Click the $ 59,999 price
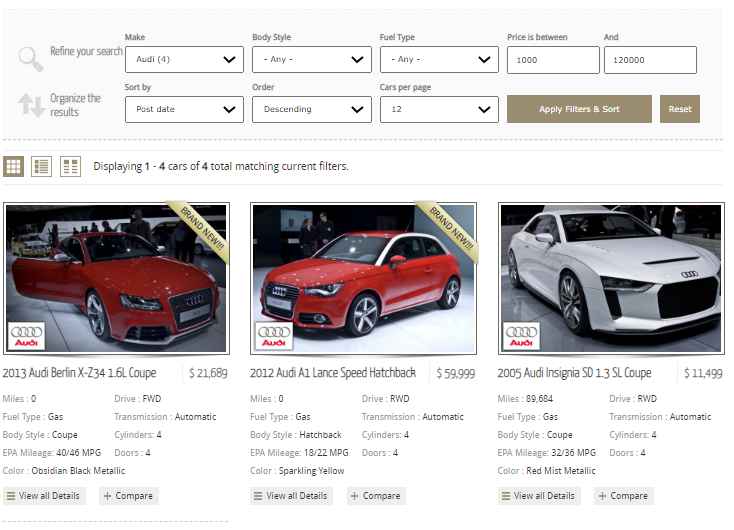The image size is (734, 530). click(455, 373)
